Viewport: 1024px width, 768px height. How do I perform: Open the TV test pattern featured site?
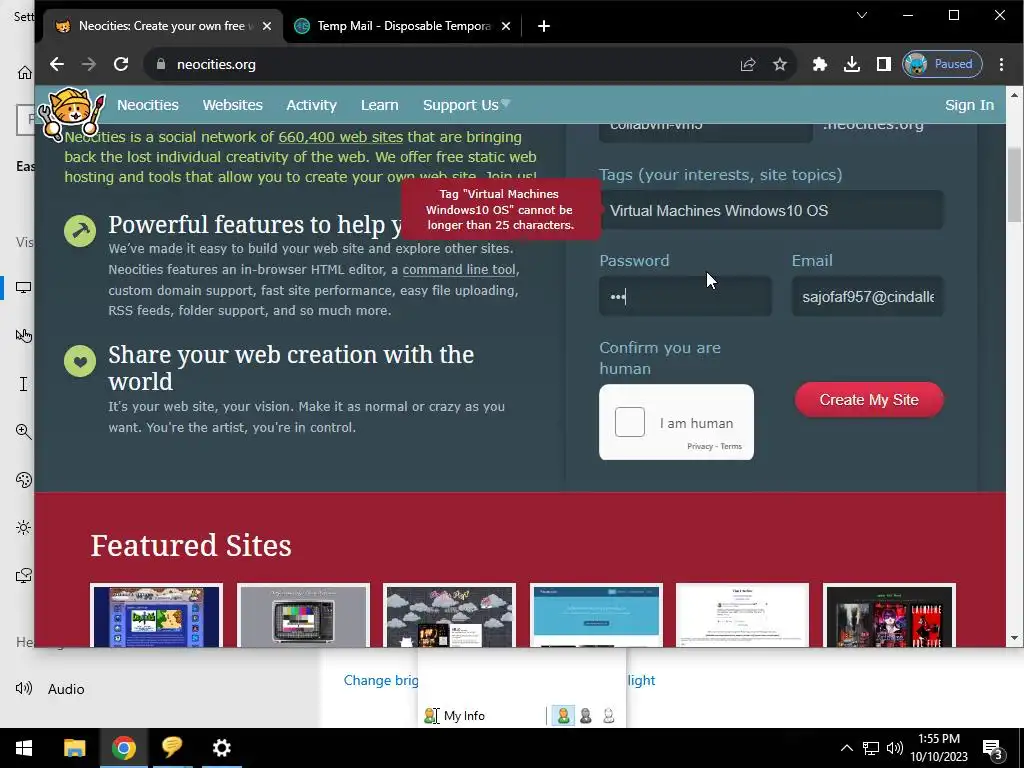point(303,615)
